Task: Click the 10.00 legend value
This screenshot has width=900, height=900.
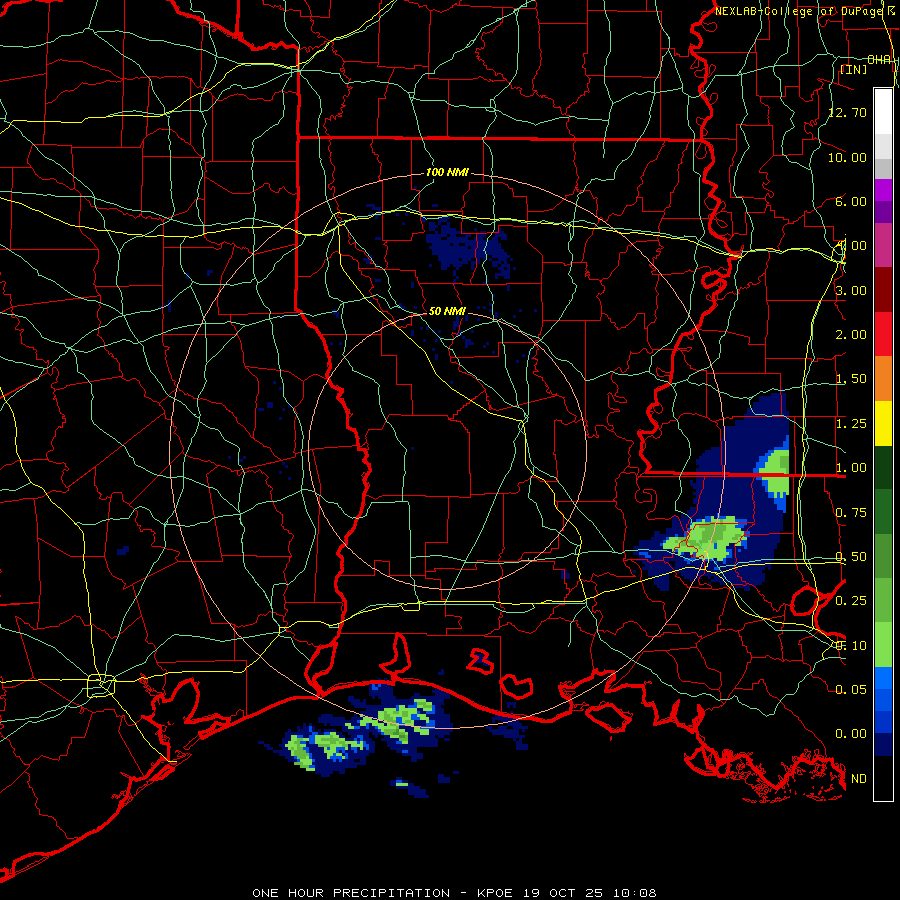Action: tap(847, 157)
